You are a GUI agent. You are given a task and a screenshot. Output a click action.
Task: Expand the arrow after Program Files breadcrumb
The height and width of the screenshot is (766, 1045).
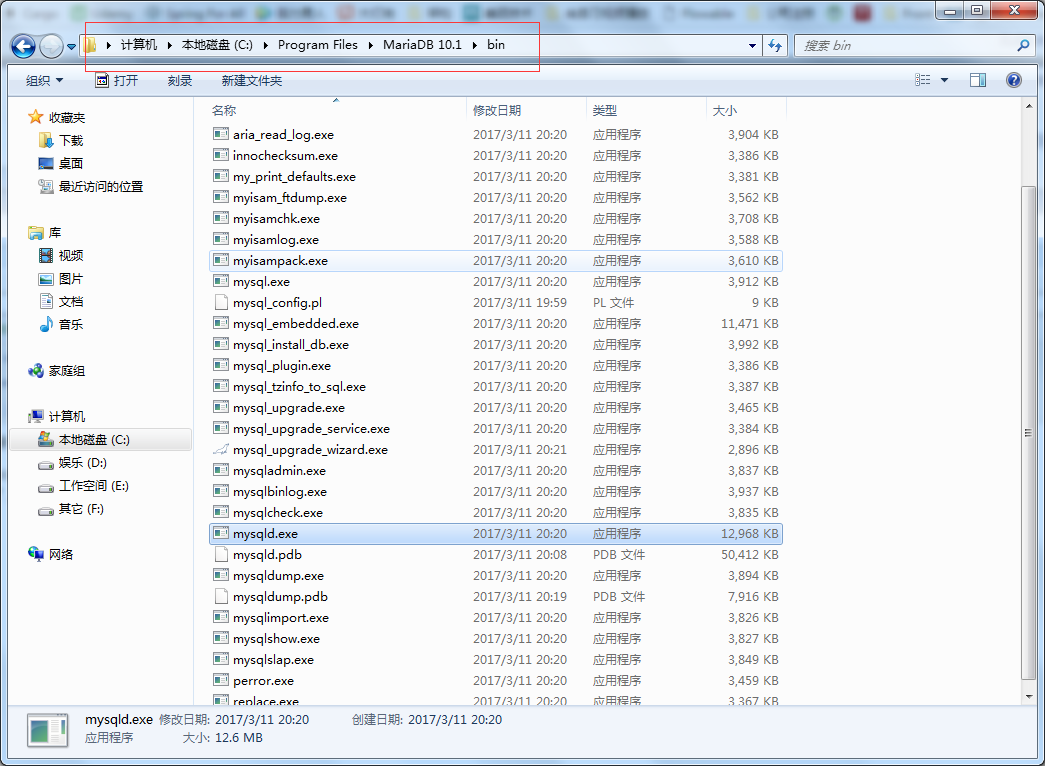[371, 45]
